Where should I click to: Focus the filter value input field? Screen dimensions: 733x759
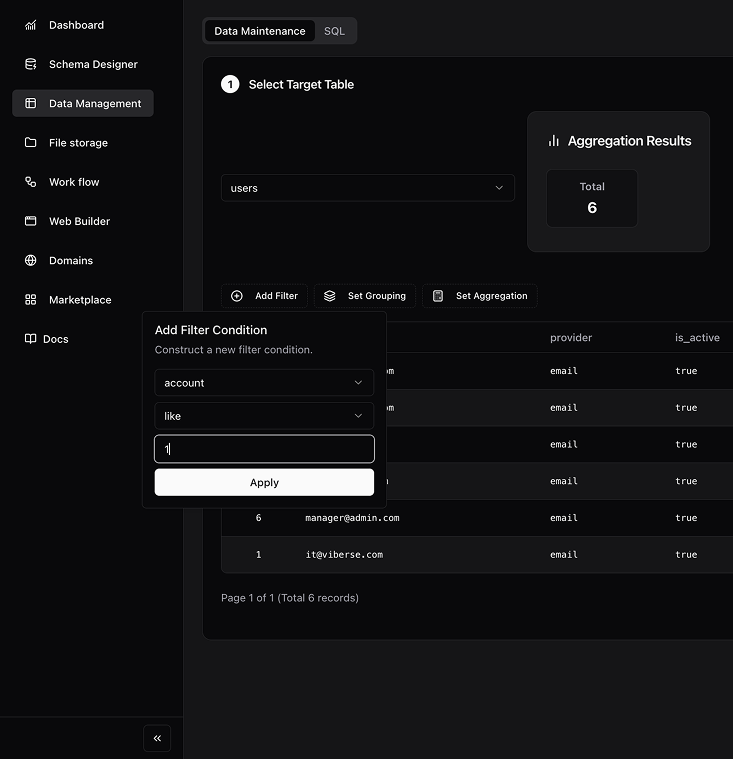pos(264,449)
